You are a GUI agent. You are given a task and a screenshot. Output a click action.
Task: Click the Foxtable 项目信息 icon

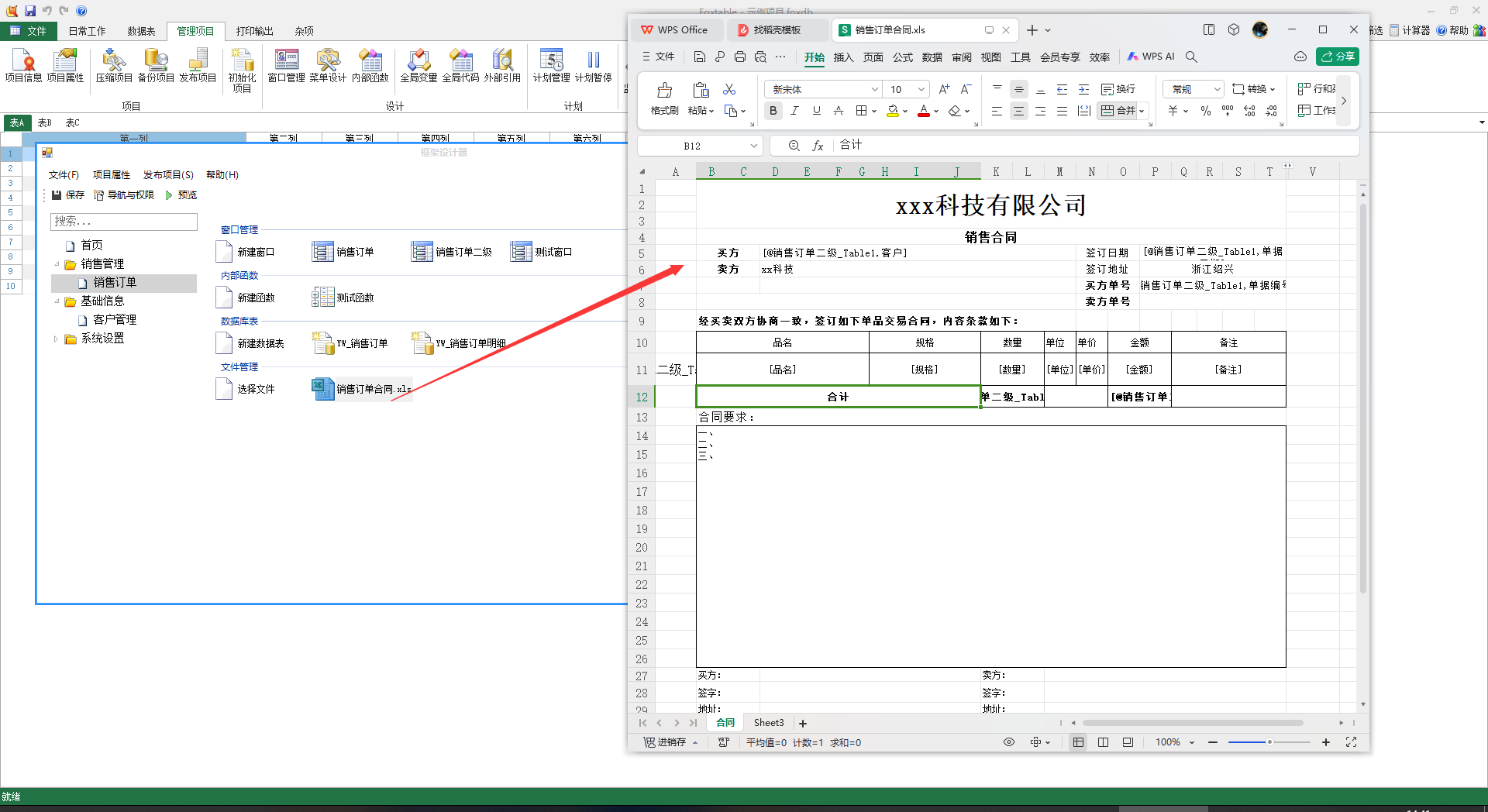23,65
